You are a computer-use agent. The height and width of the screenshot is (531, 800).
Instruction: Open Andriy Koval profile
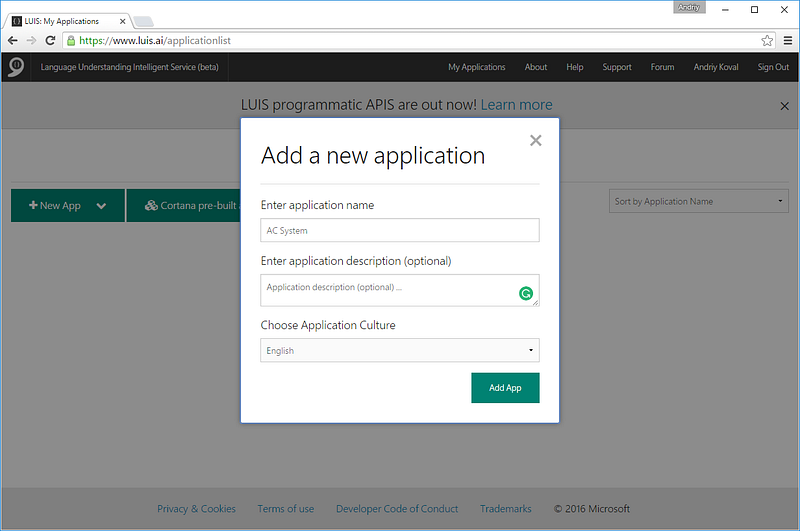pyautogui.click(x=716, y=67)
